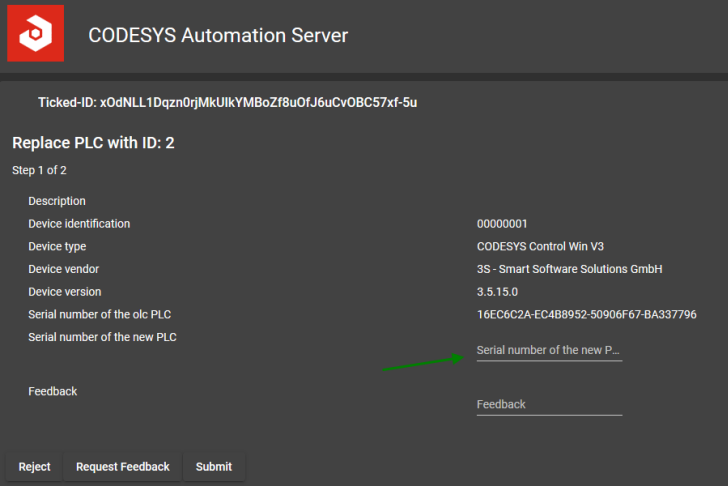Screen dimensions: 728x486
Task: Focus the Feedback input field
Action: pos(549,405)
